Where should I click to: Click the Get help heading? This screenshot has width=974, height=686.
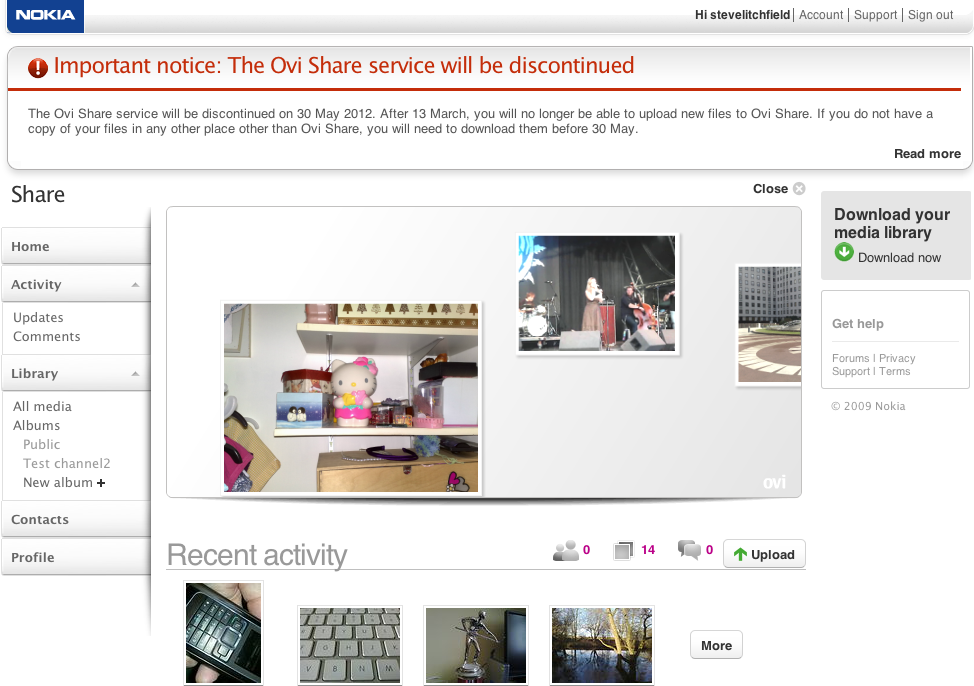tap(858, 324)
